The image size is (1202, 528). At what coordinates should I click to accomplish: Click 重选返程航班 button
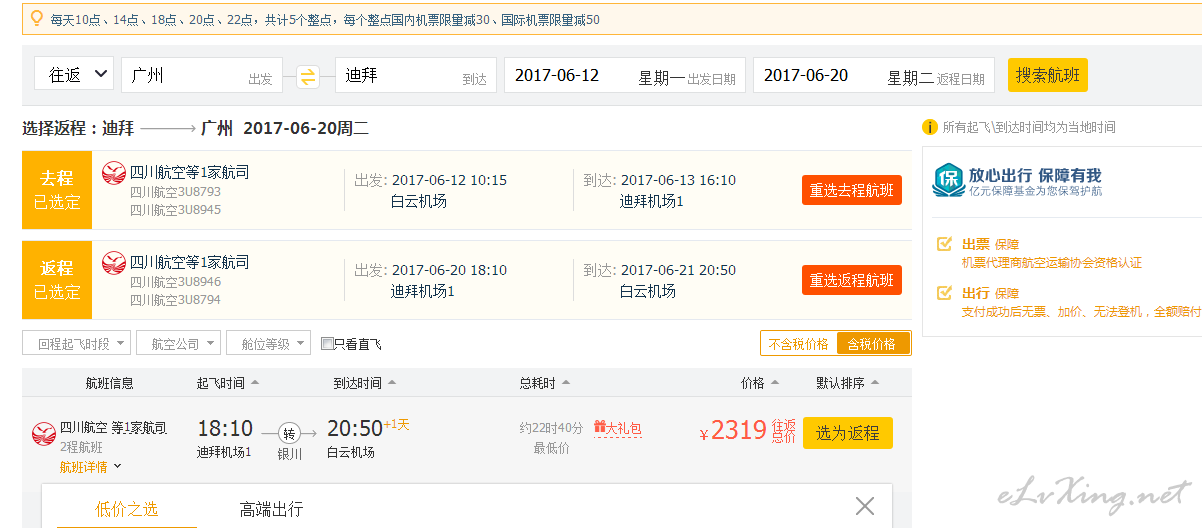click(851, 280)
